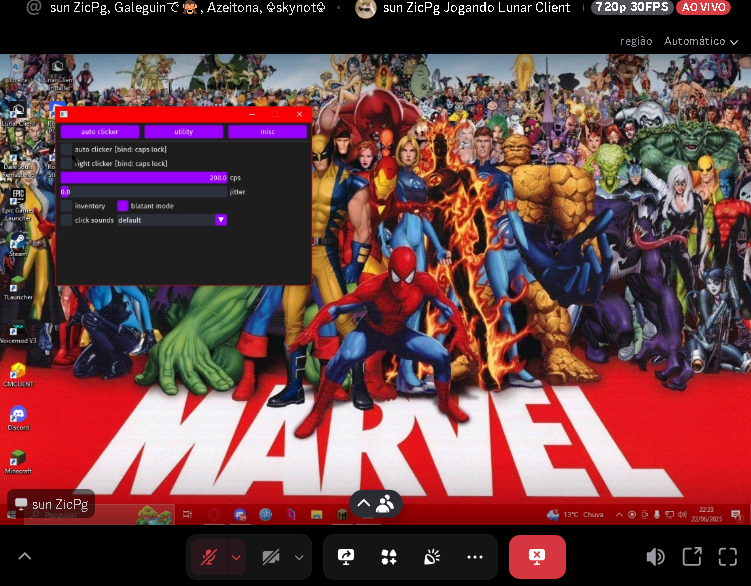Viewport: 751px width, 586px height.
Task: Click the jitter slider showing 0.0
Action: point(144,192)
